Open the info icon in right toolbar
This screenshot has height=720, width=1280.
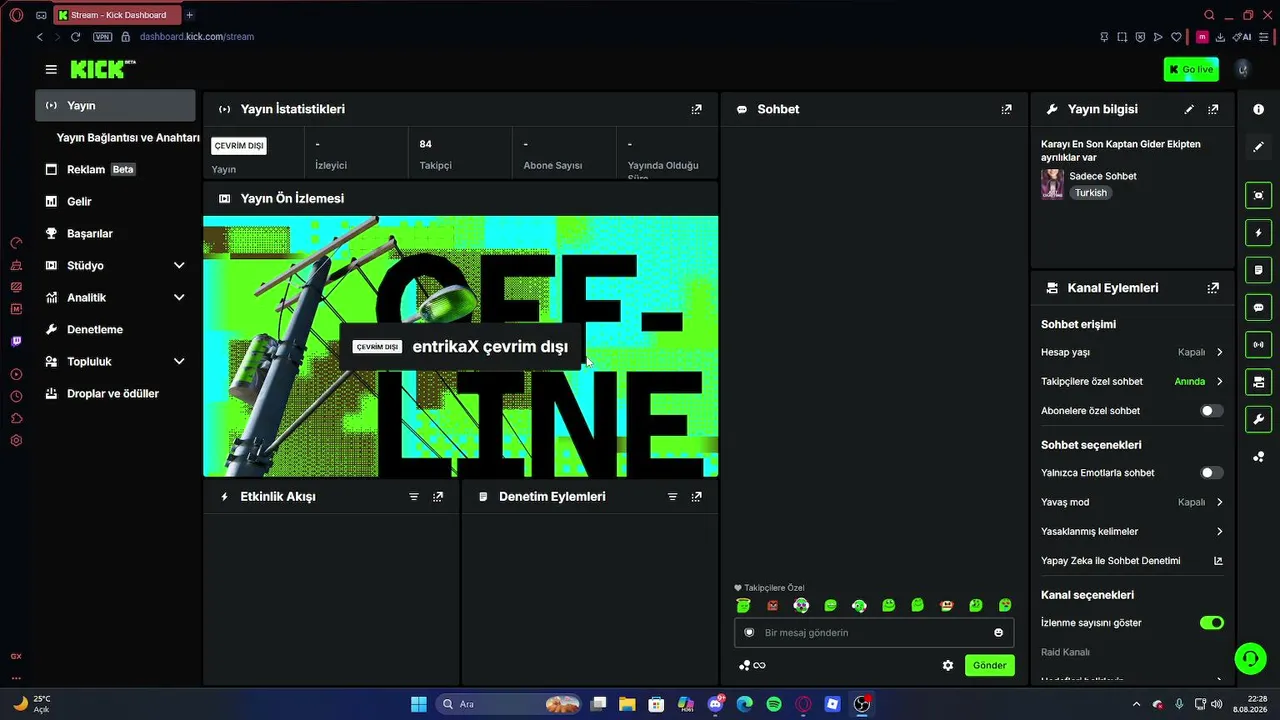coord(1258,109)
